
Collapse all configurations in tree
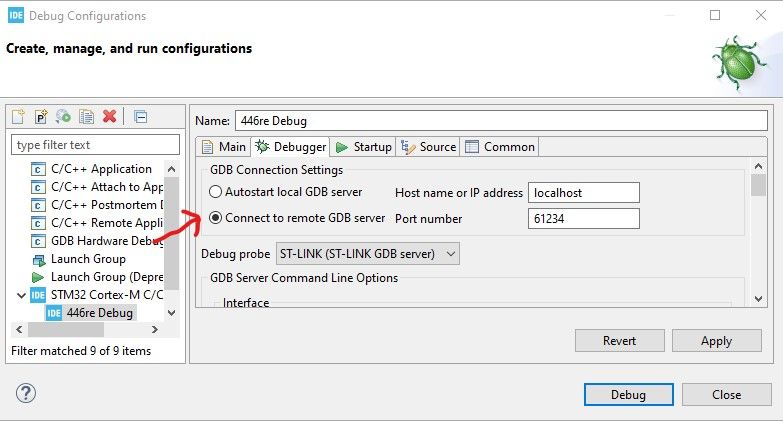(141, 116)
